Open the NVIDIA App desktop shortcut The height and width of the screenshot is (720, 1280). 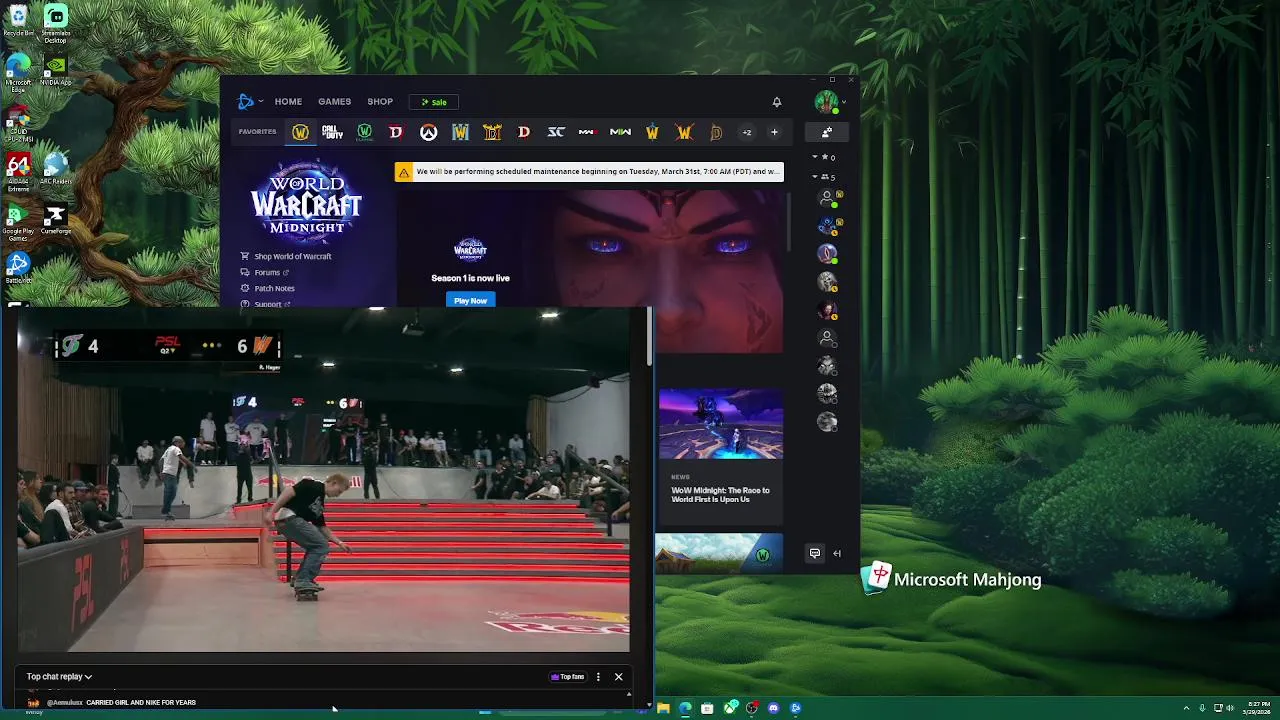(x=56, y=70)
